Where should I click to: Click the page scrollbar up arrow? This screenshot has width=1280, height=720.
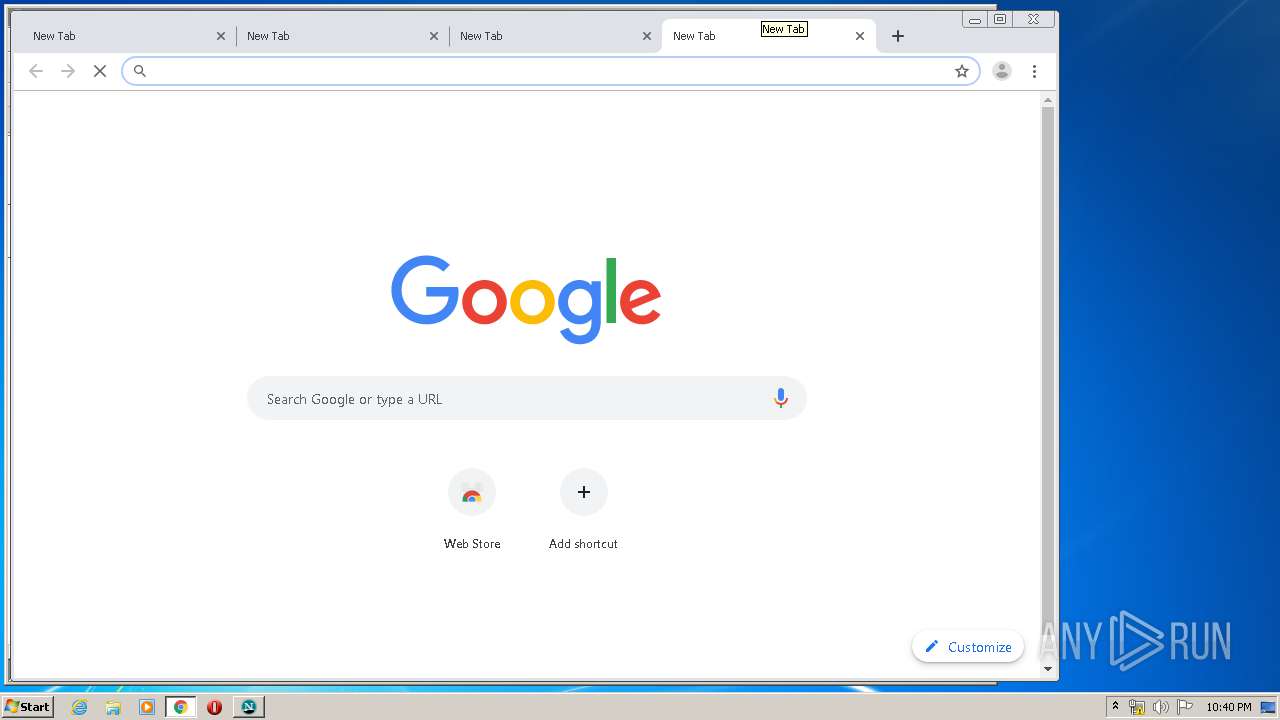point(1048,100)
